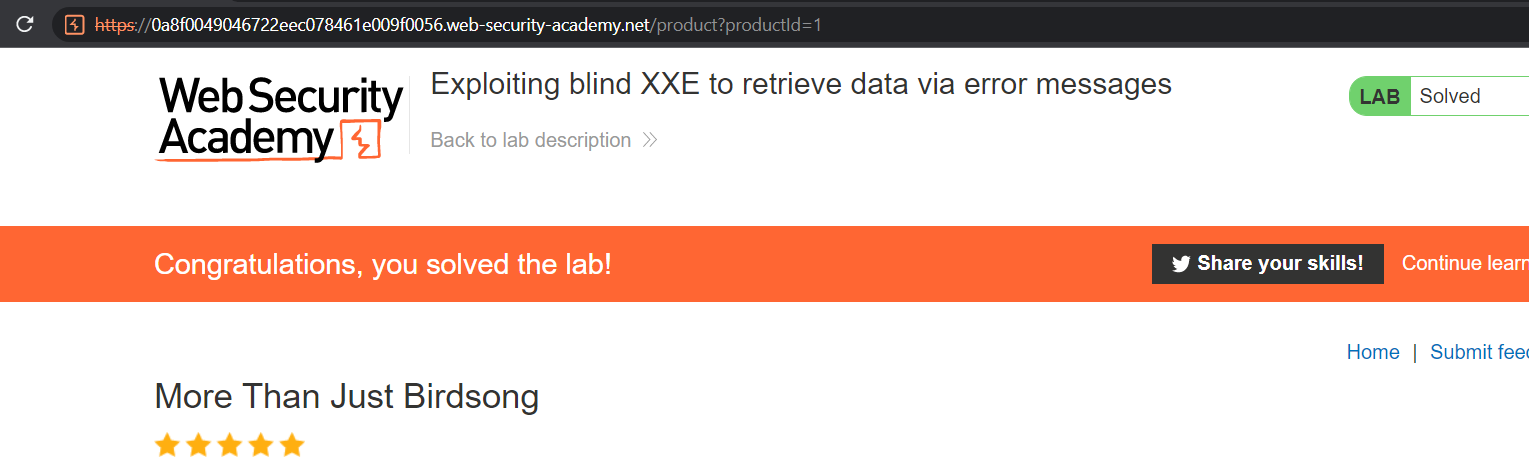Image resolution: width=1529 pixels, height=460 pixels.
Task: Click the Exploiting blind XXE lab title
Action: (800, 84)
